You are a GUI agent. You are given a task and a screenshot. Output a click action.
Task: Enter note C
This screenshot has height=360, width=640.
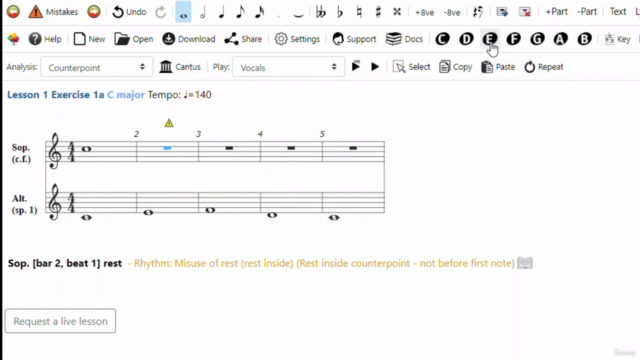click(x=442, y=39)
